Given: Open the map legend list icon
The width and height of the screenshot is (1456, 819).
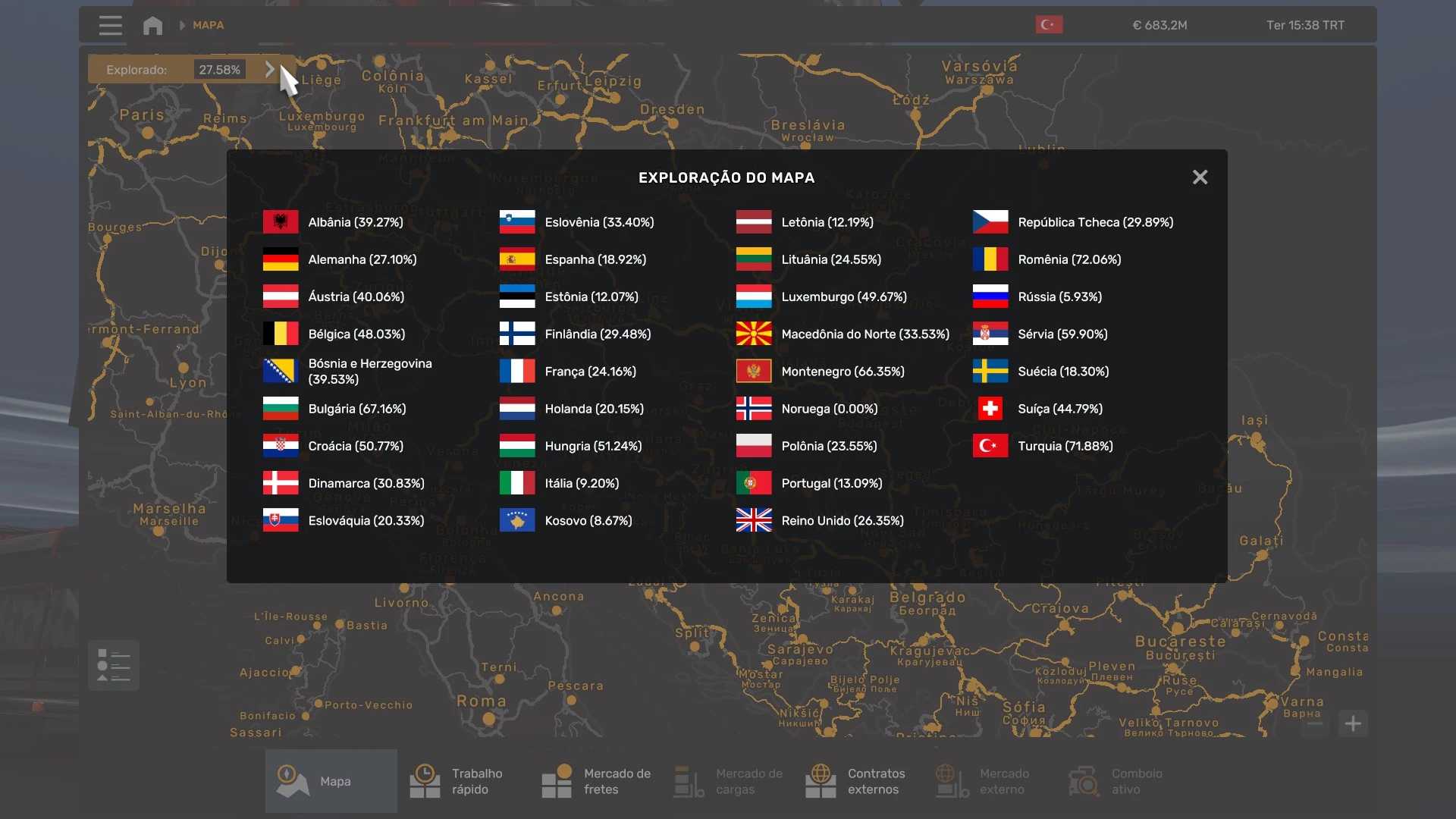Looking at the screenshot, I should click(x=114, y=665).
